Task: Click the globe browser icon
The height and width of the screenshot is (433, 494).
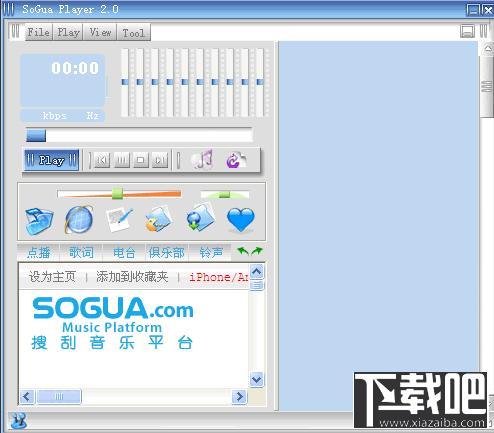Action: [79, 219]
